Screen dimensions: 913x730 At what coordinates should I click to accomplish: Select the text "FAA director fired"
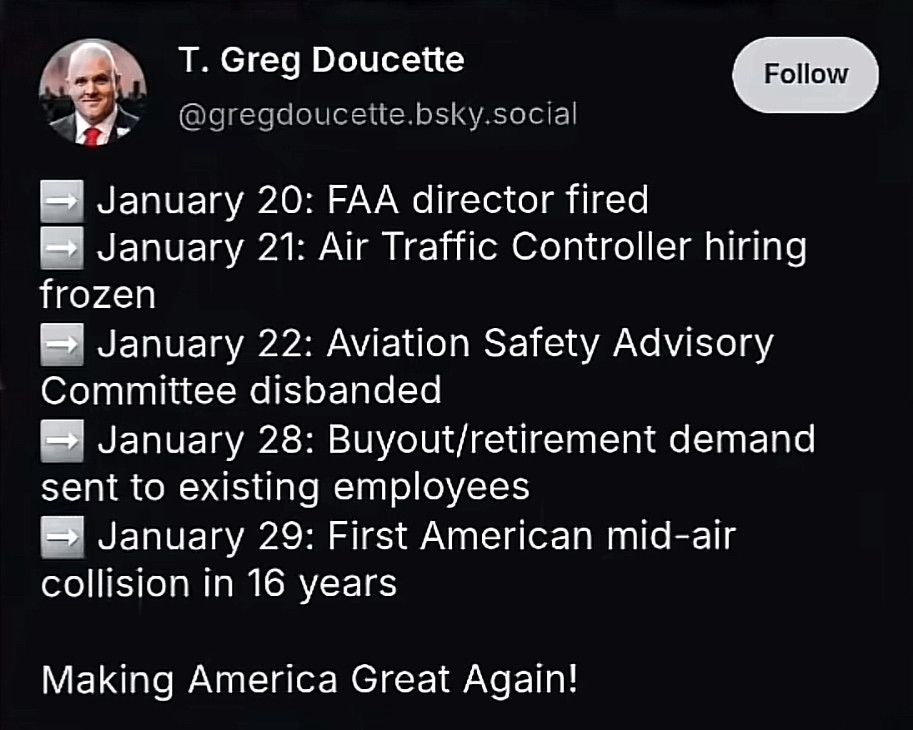pyautogui.click(x=488, y=200)
